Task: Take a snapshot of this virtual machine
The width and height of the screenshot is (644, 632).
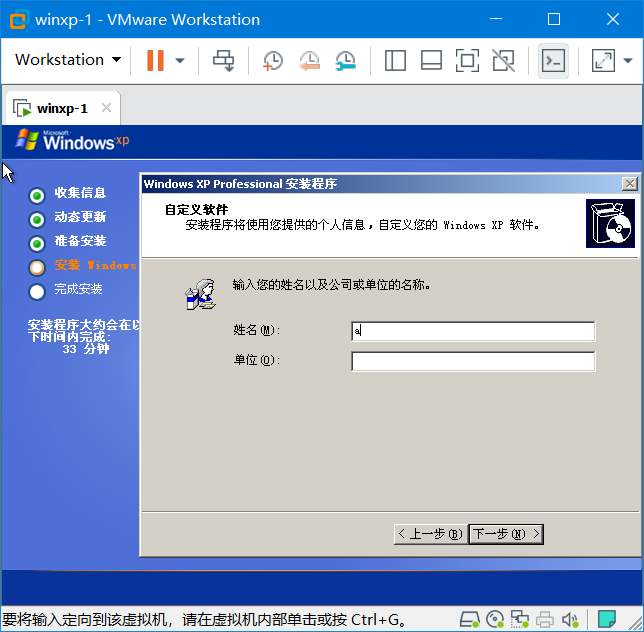Action: pos(272,61)
